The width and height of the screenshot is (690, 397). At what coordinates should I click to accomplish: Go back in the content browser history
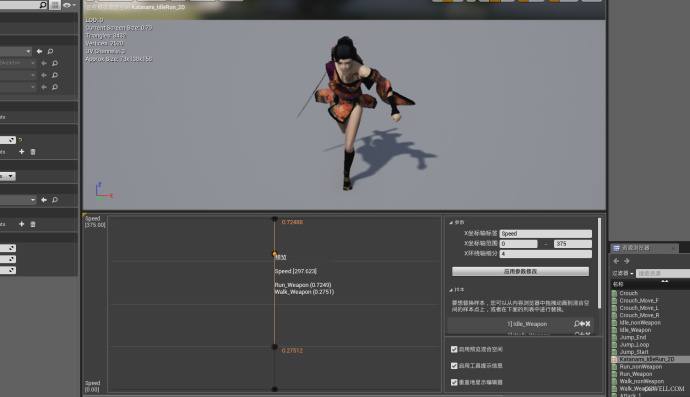coord(616,261)
